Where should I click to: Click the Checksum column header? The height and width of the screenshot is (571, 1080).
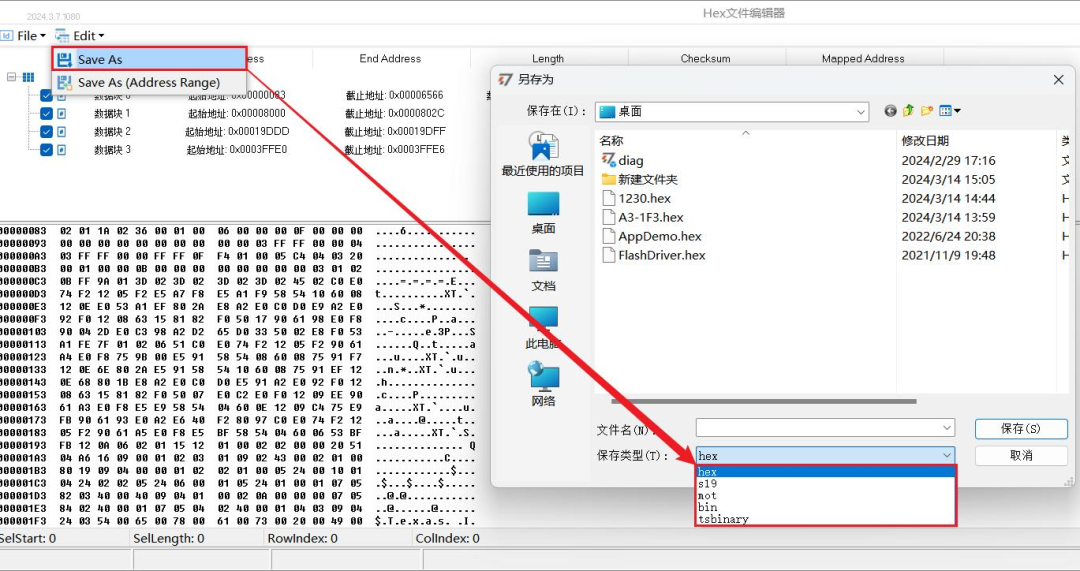pyautogui.click(x=705, y=59)
